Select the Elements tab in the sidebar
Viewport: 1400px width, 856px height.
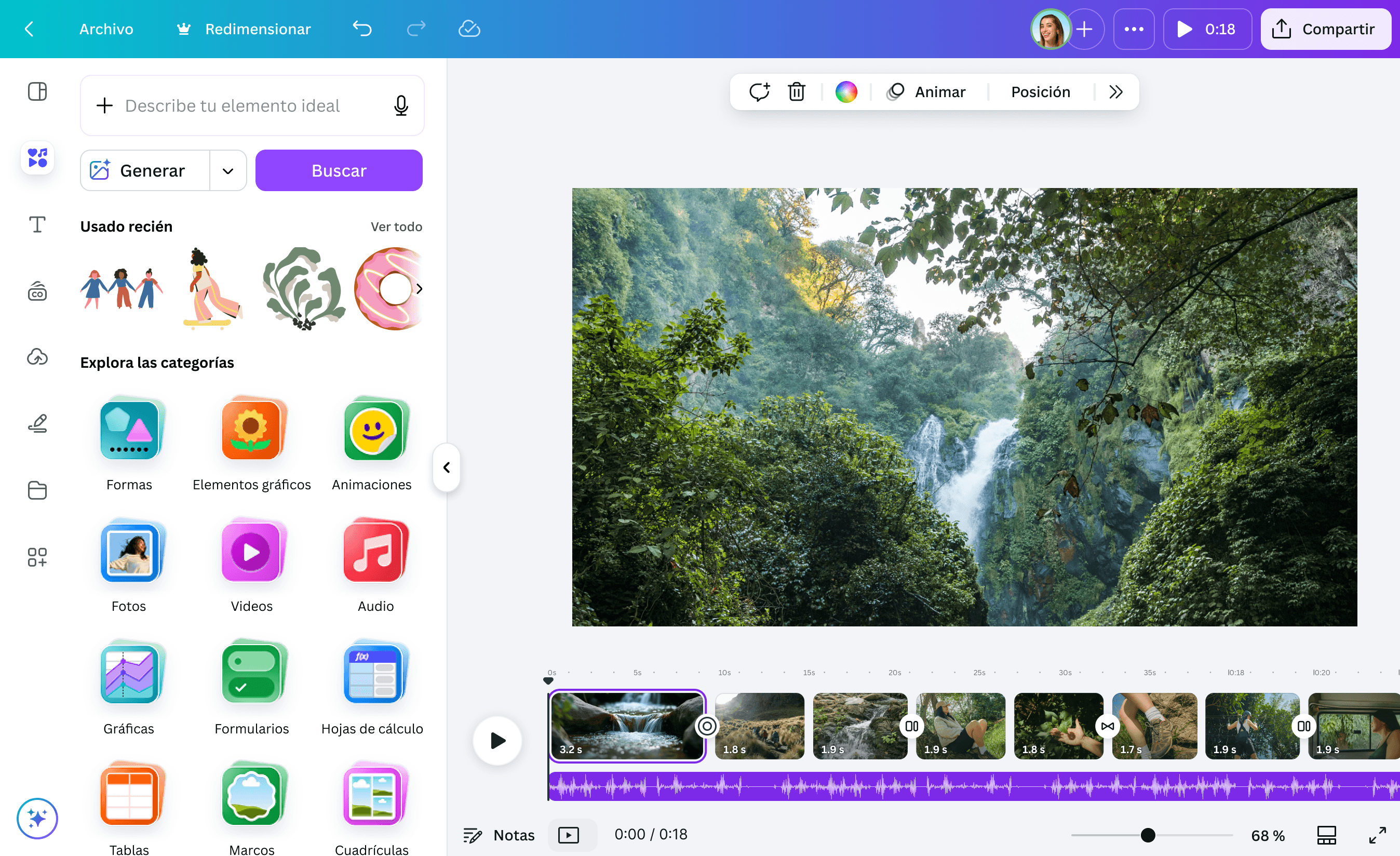(37, 157)
